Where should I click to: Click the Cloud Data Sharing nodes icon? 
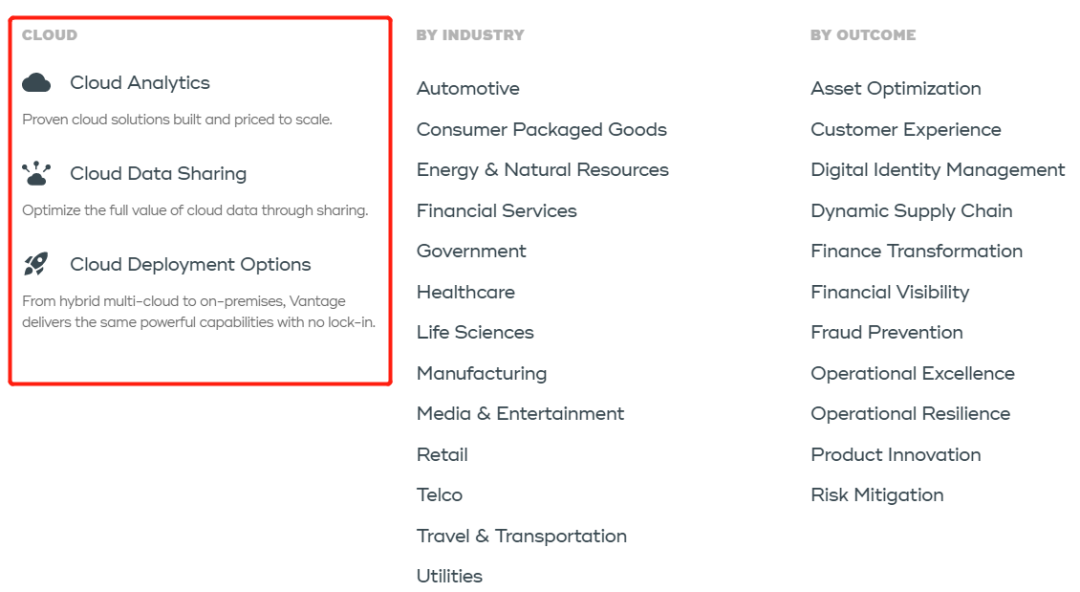pyautogui.click(x=36, y=174)
